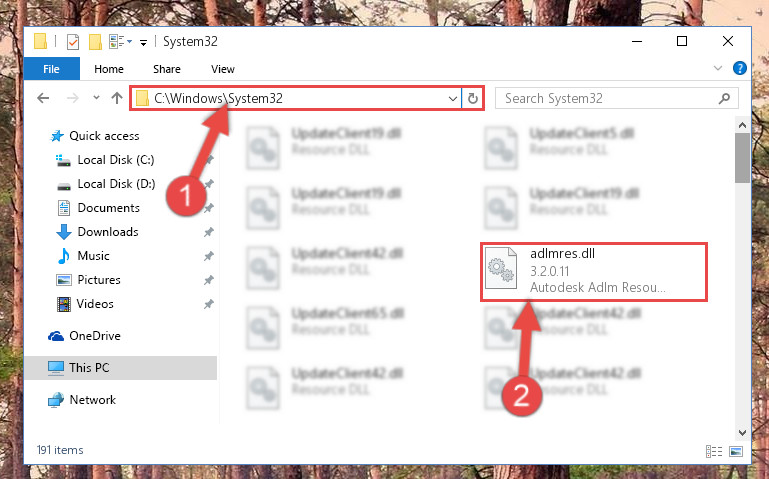Open the Customize Quick Access Toolbar dropdown
The width and height of the screenshot is (769, 479).
tap(143, 43)
